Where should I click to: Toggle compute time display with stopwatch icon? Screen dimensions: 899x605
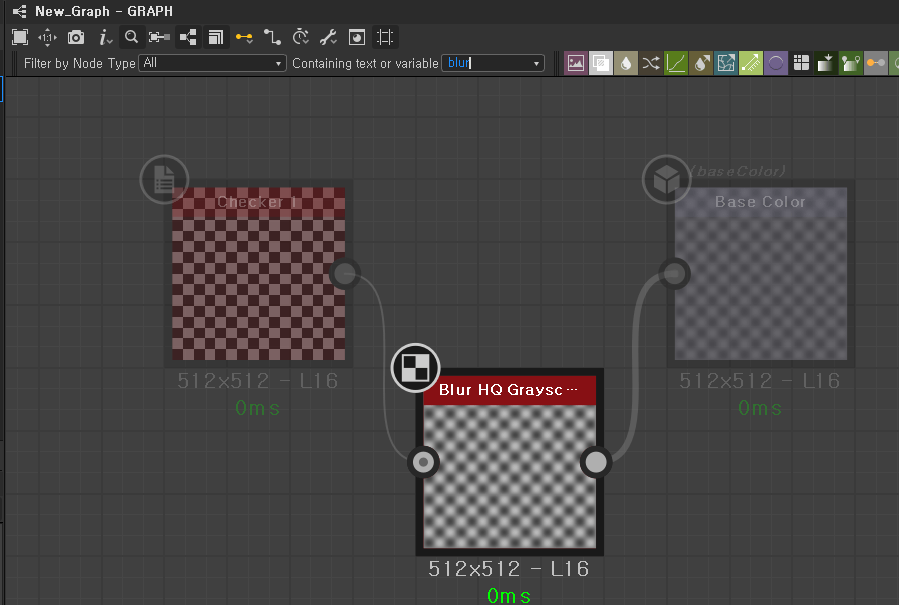coord(300,36)
